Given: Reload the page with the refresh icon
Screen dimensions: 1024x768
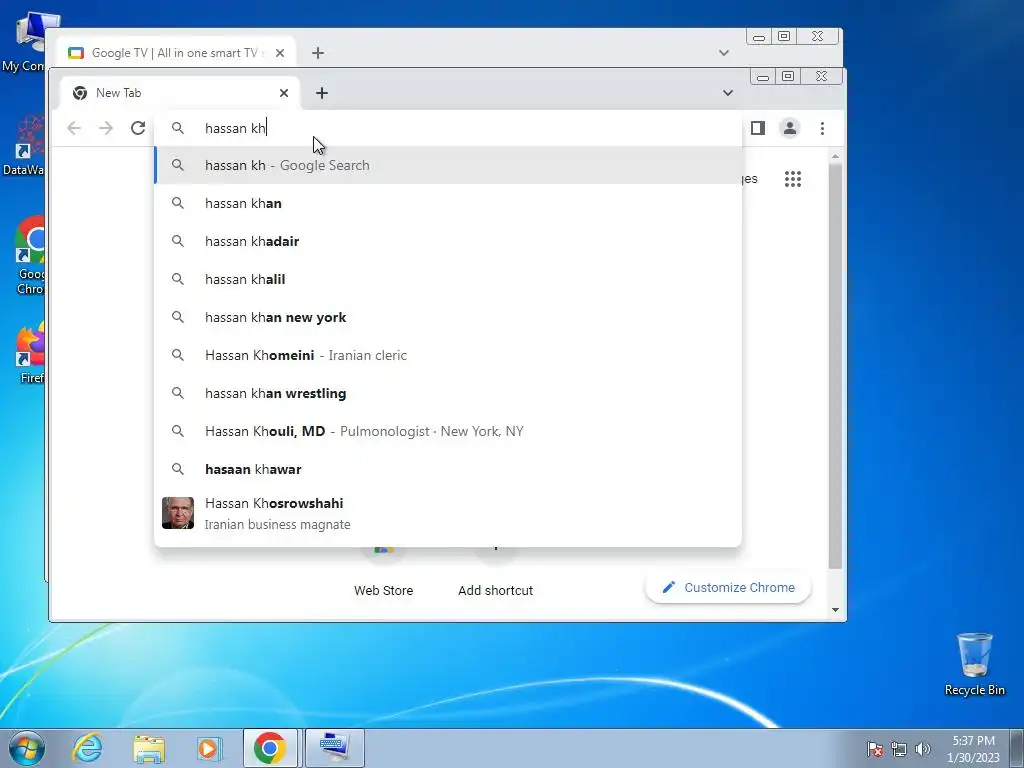Looking at the screenshot, I should 138,128.
